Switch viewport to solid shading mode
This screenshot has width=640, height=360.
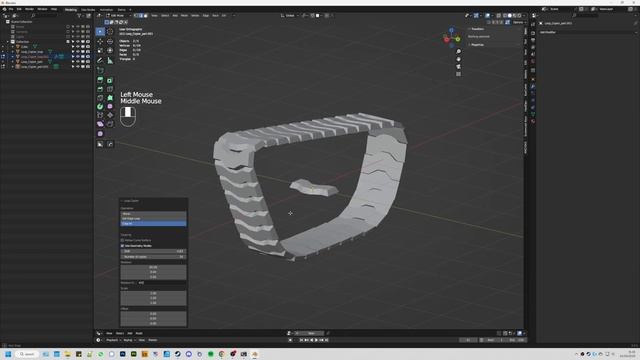[509, 16]
